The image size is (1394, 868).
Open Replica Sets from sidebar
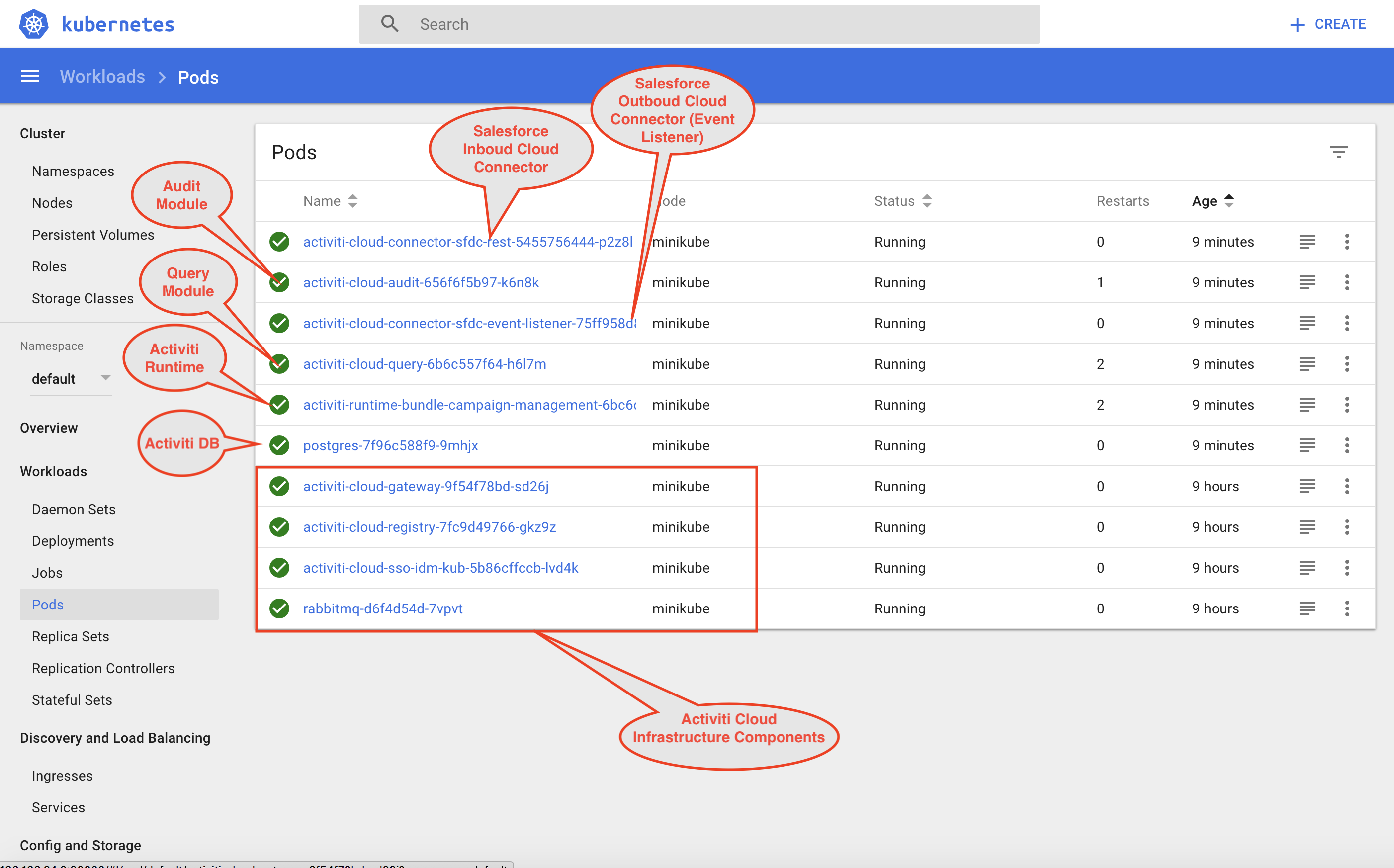click(x=71, y=636)
